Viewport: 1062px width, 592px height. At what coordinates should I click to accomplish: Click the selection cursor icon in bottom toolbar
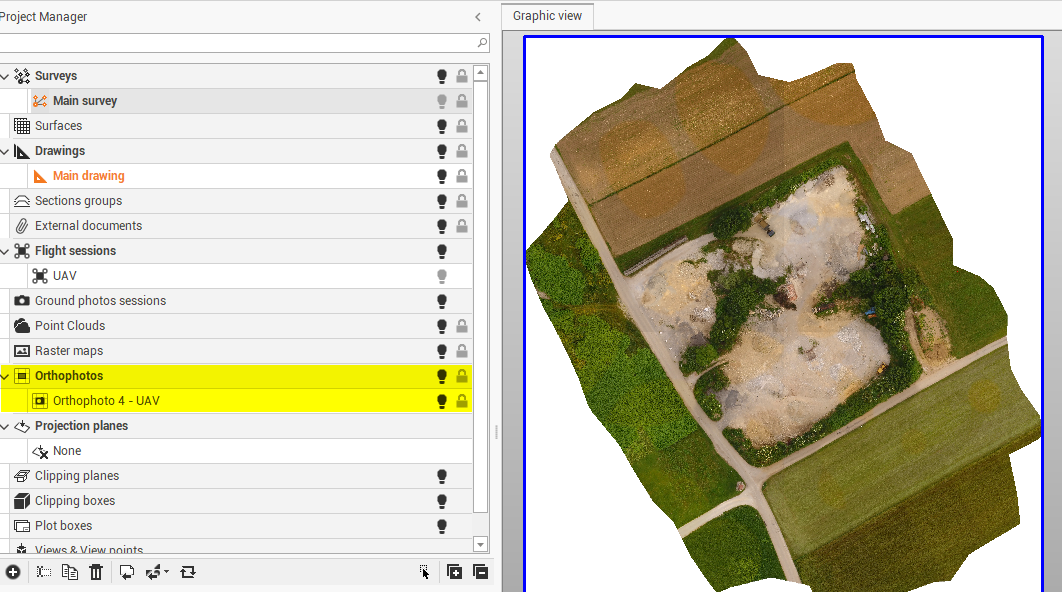pyautogui.click(x=425, y=572)
